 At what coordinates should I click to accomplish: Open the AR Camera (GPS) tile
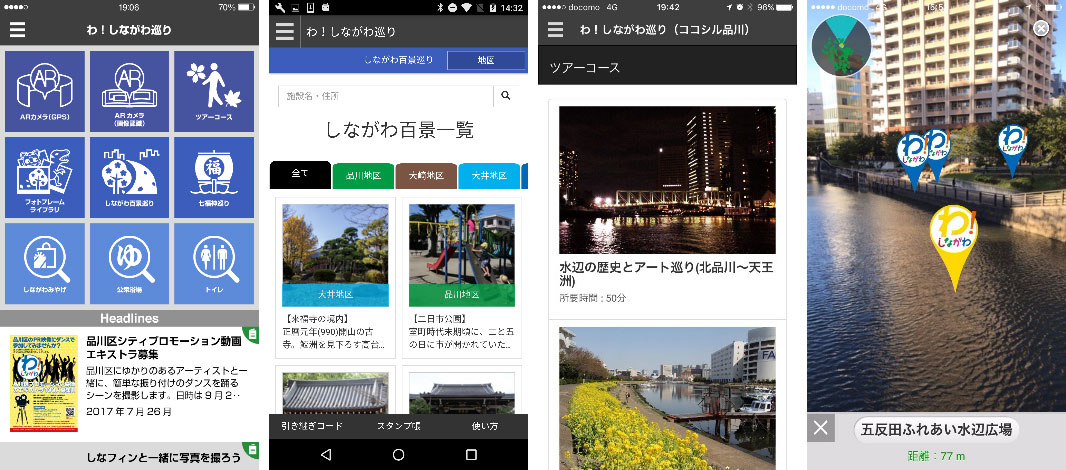(x=45, y=91)
